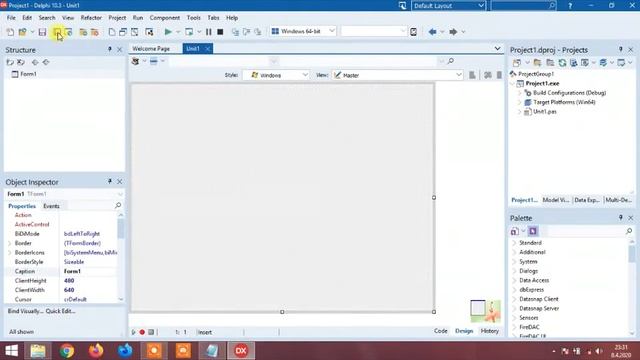Viewport: 640px width, 360px height.
Task: Pin the Structure panel
Action: tap(109, 49)
